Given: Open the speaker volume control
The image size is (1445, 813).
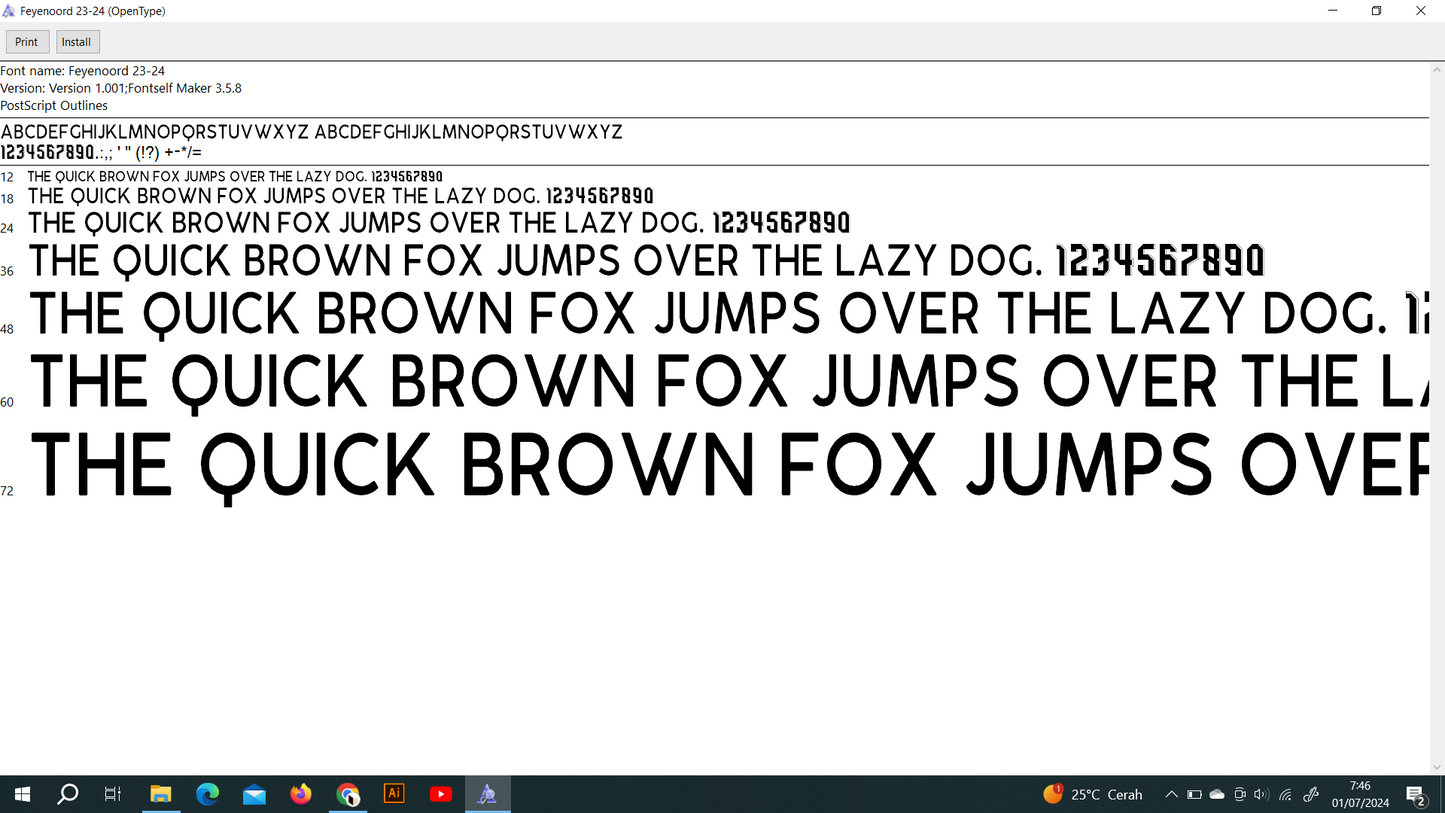Looking at the screenshot, I should click(1261, 794).
